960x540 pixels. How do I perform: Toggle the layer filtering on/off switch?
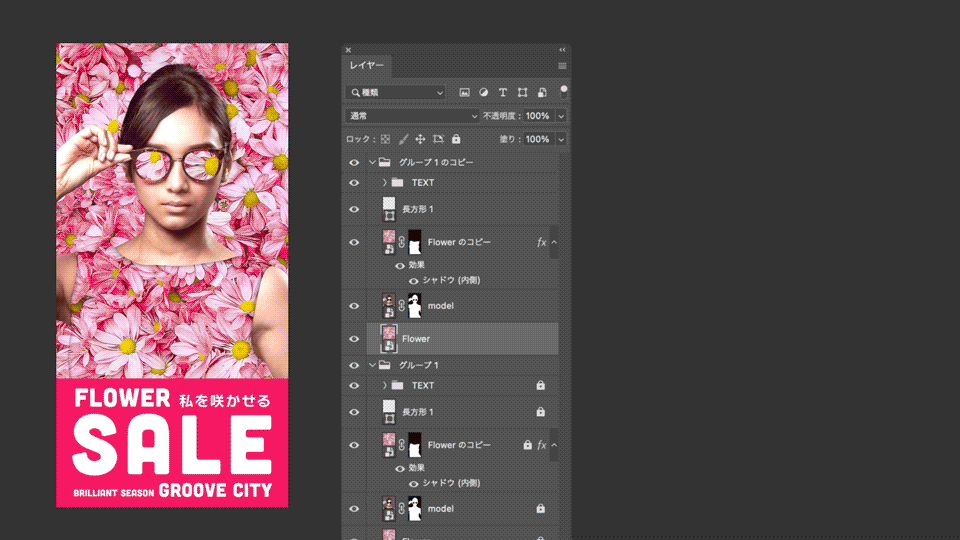pos(564,92)
